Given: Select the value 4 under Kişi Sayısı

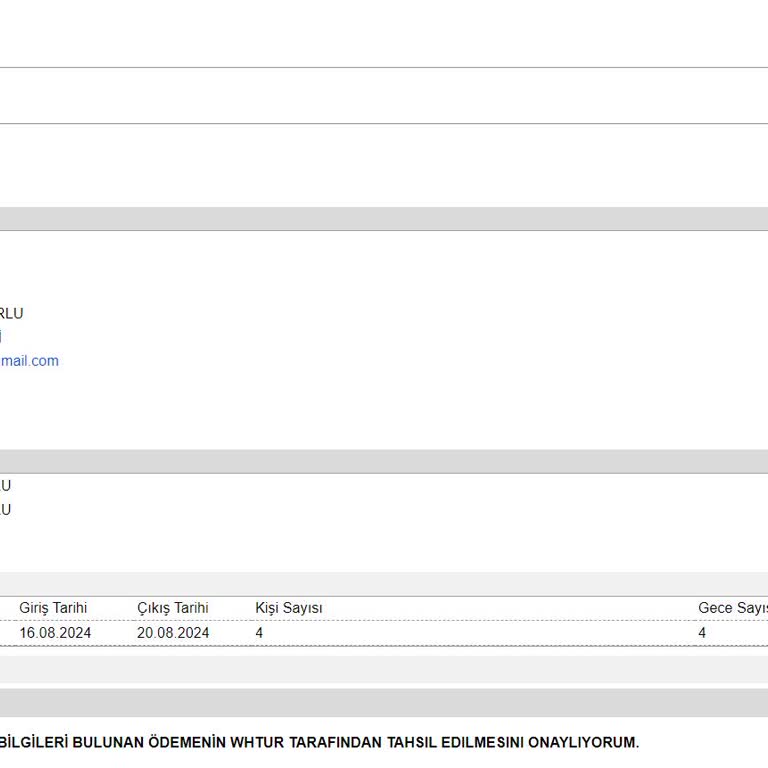Looking at the screenshot, I should (259, 633).
